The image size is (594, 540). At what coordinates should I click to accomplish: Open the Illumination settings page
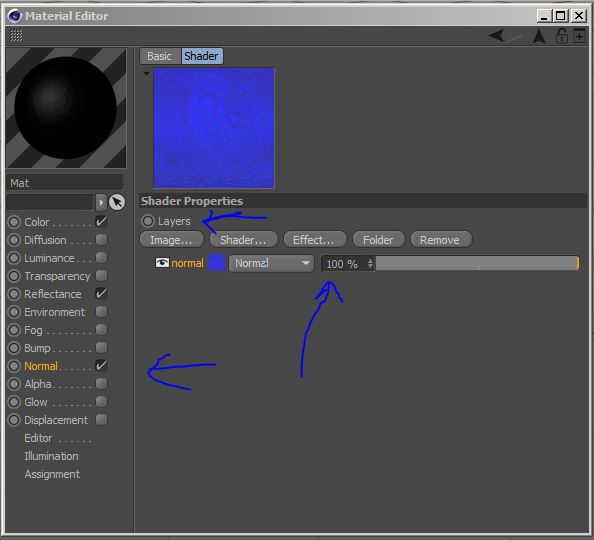click(x=51, y=456)
